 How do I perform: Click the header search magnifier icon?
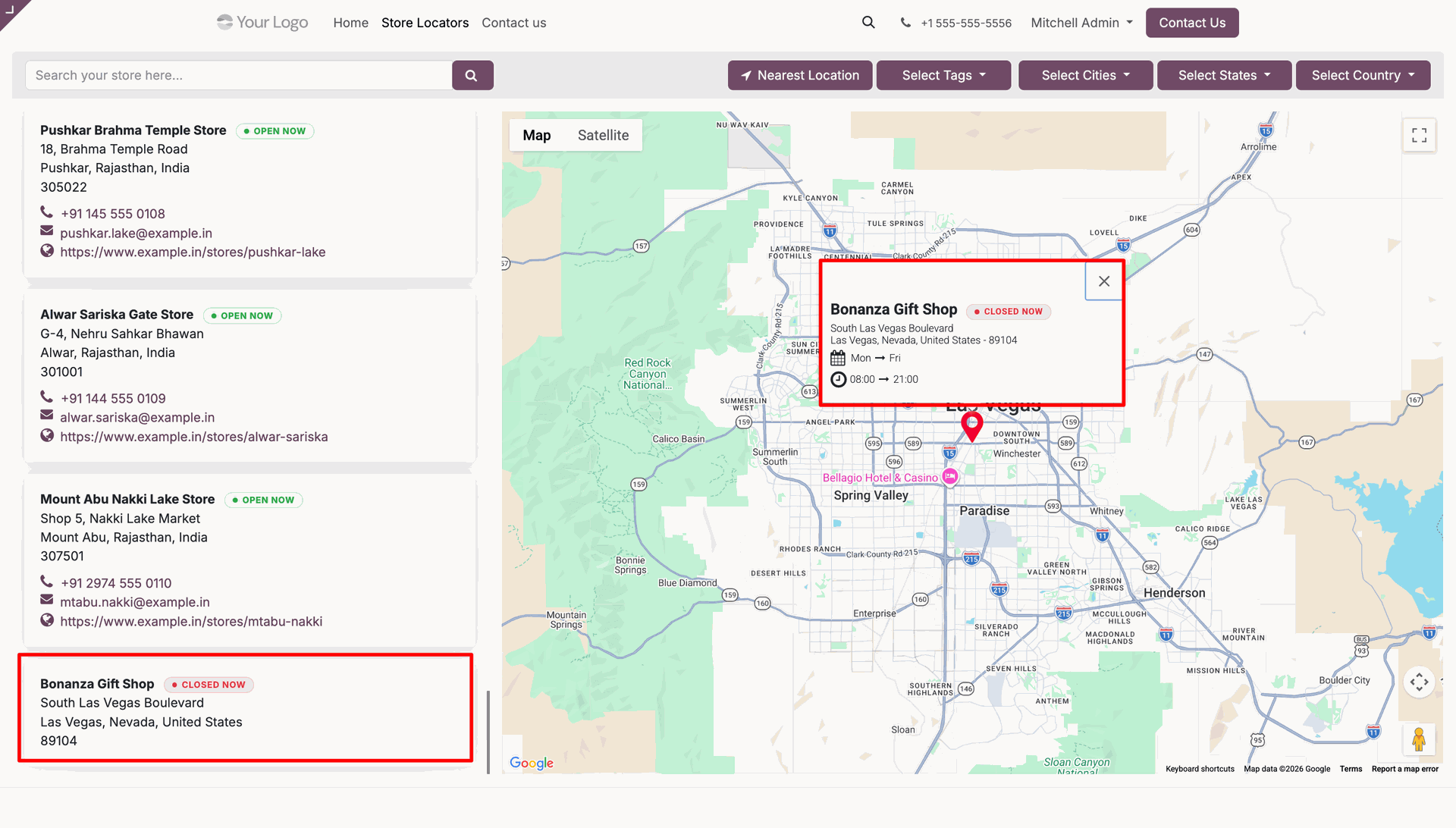point(868,23)
